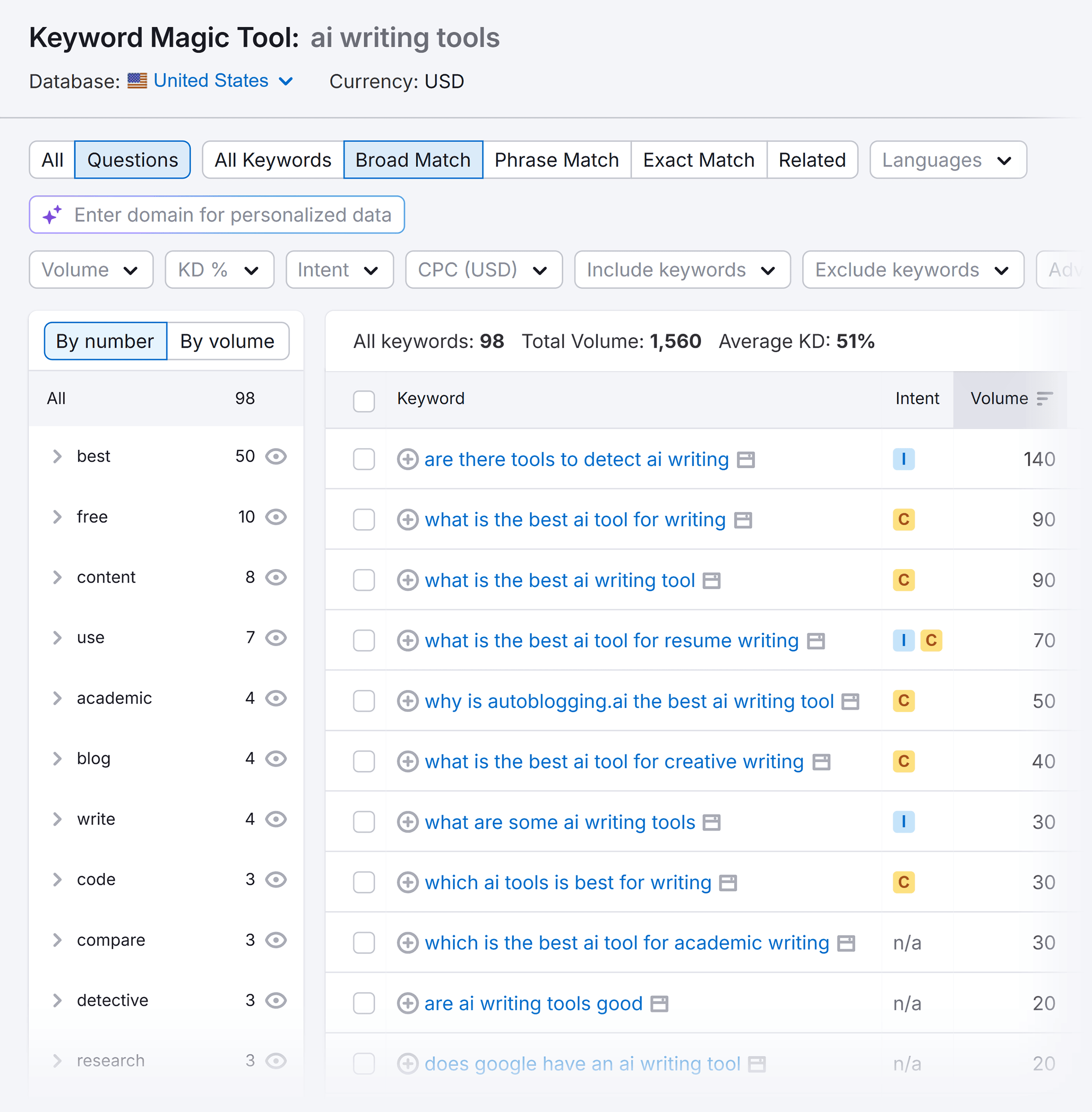Check the checkbox for "what is the best ai tool for writing"
The image size is (1092, 1112).
[x=363, y=520]
